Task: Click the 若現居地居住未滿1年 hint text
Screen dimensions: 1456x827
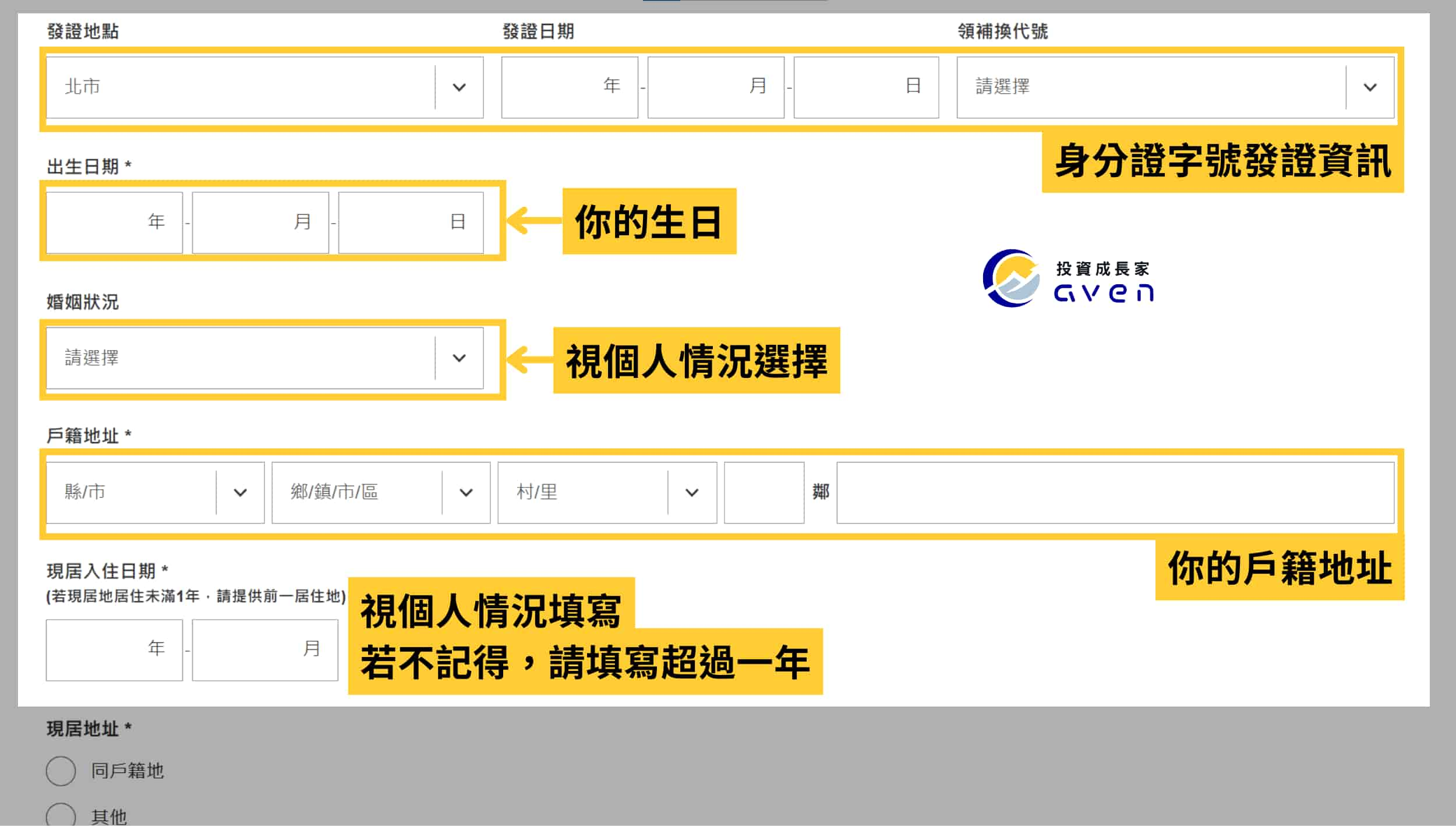Action: coord(196,596)
